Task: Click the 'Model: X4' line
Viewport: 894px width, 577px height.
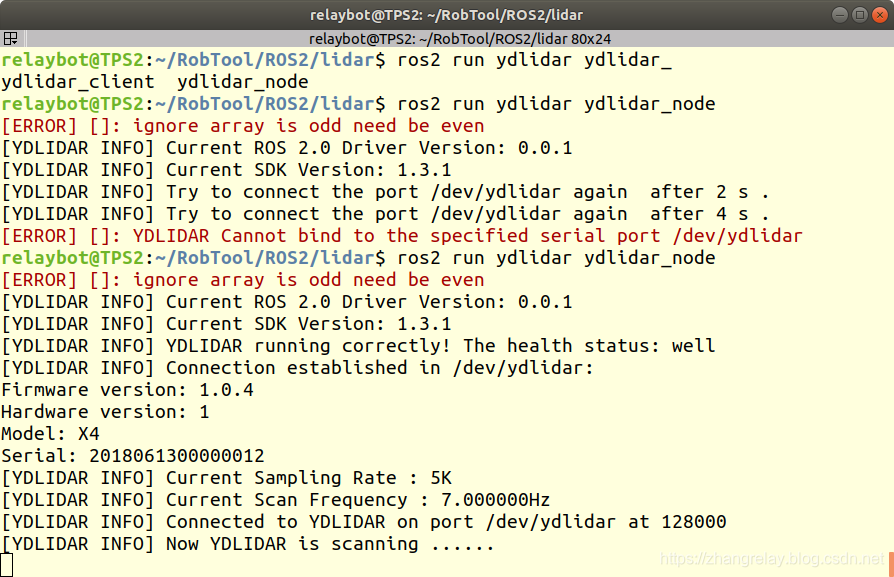Action: [x=50, y=434]
